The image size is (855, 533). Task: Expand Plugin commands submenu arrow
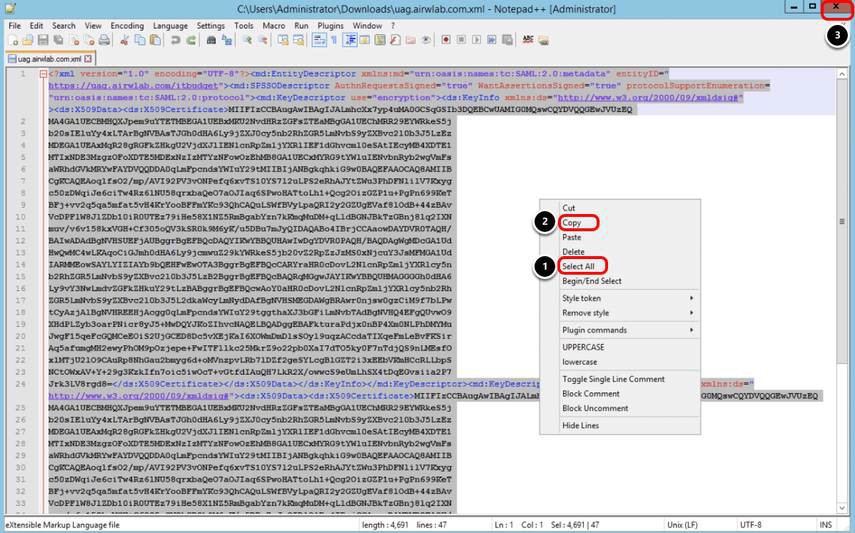pyautogui.click(x=691, y=330)
